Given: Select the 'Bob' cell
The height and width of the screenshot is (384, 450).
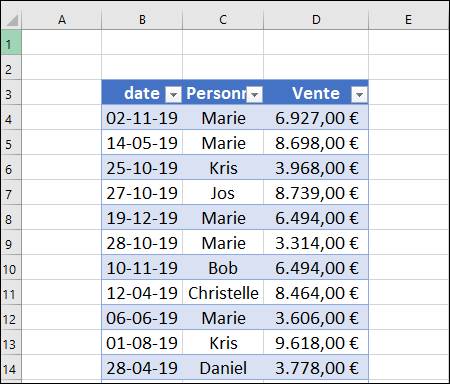Looking at the screenshot, I should coord(223,267).
